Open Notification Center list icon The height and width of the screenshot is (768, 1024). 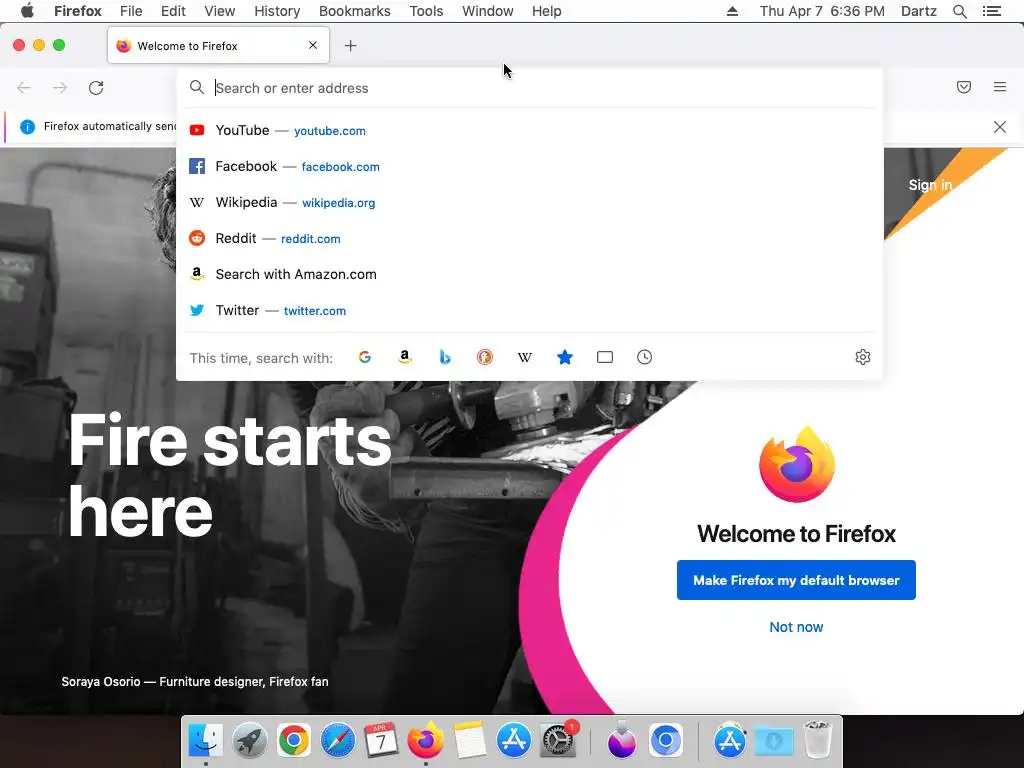click(x=992, y=11)
